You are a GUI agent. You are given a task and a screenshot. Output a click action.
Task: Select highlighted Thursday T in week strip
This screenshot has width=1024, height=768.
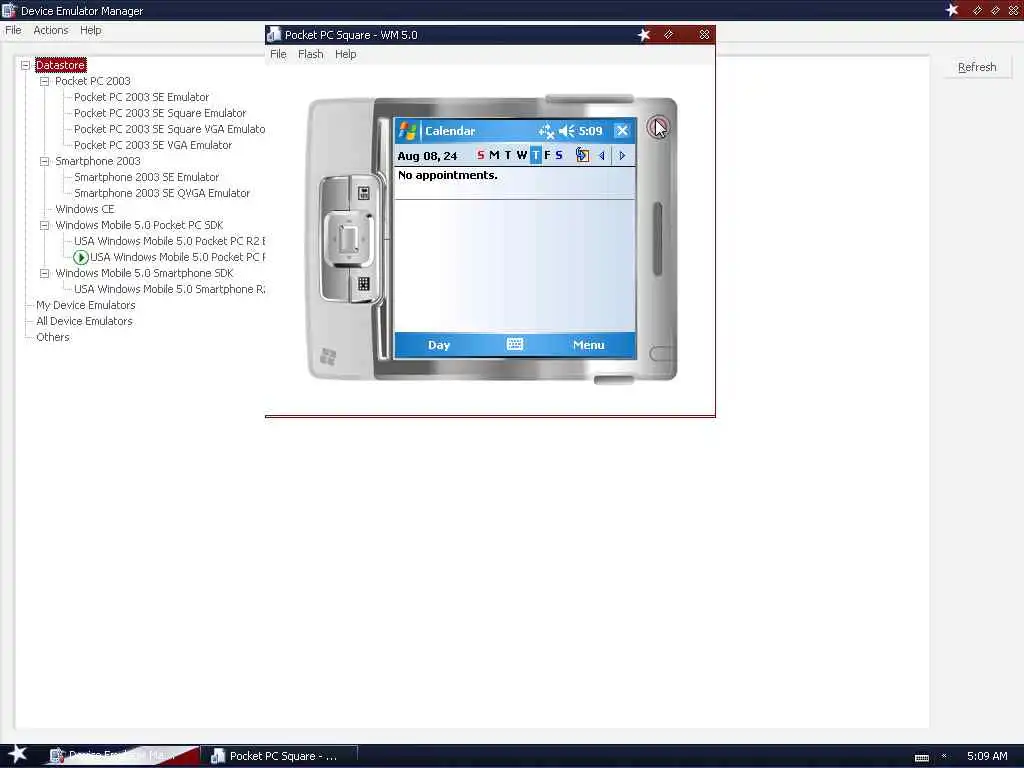point(536,155)
